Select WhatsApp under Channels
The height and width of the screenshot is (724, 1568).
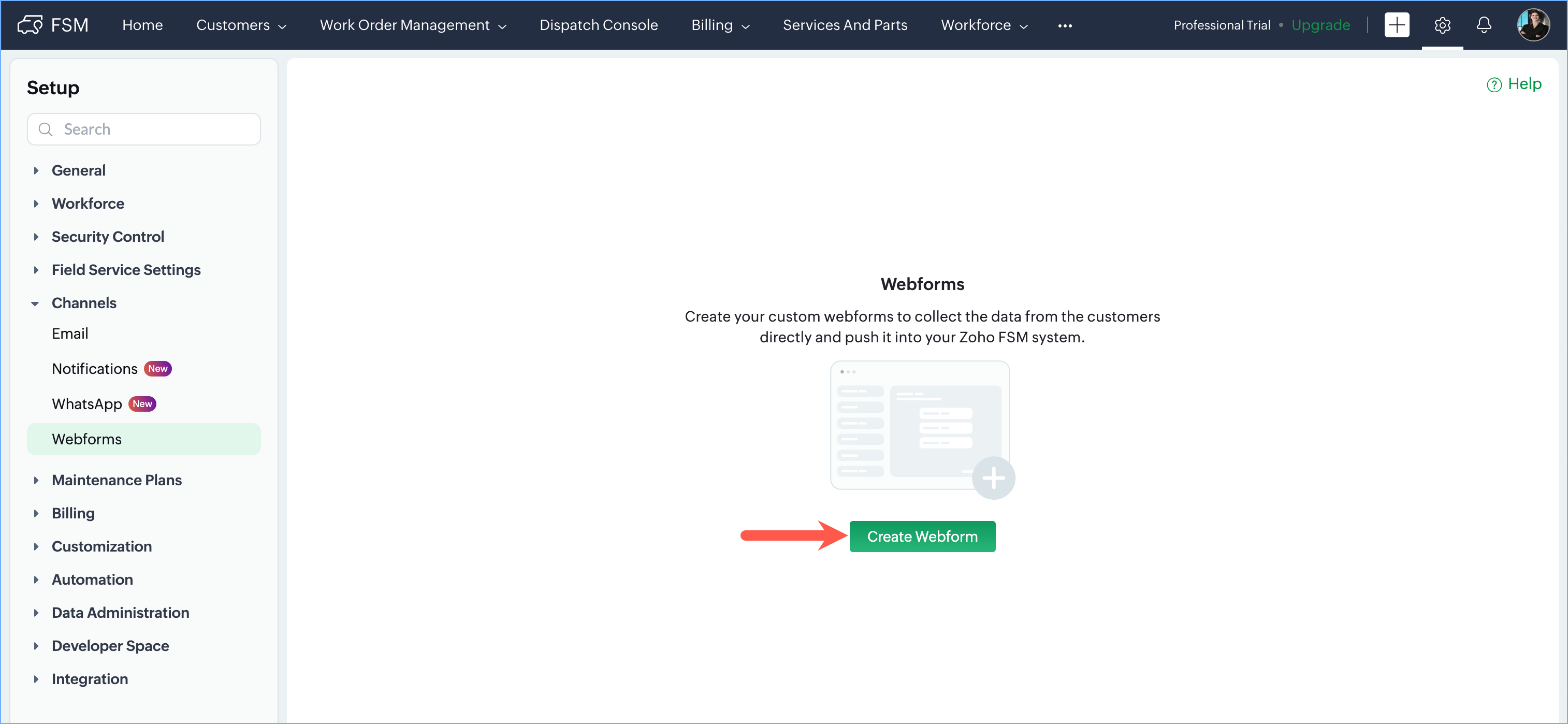87,404
